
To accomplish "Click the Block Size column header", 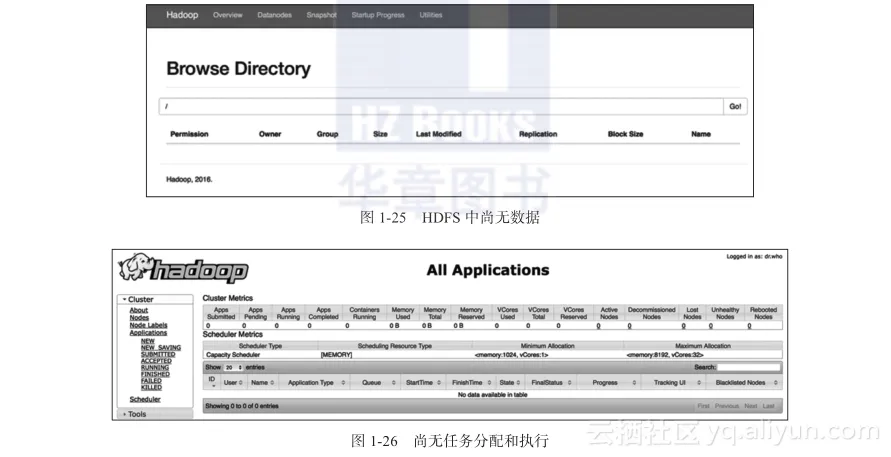I will [626, 134].
